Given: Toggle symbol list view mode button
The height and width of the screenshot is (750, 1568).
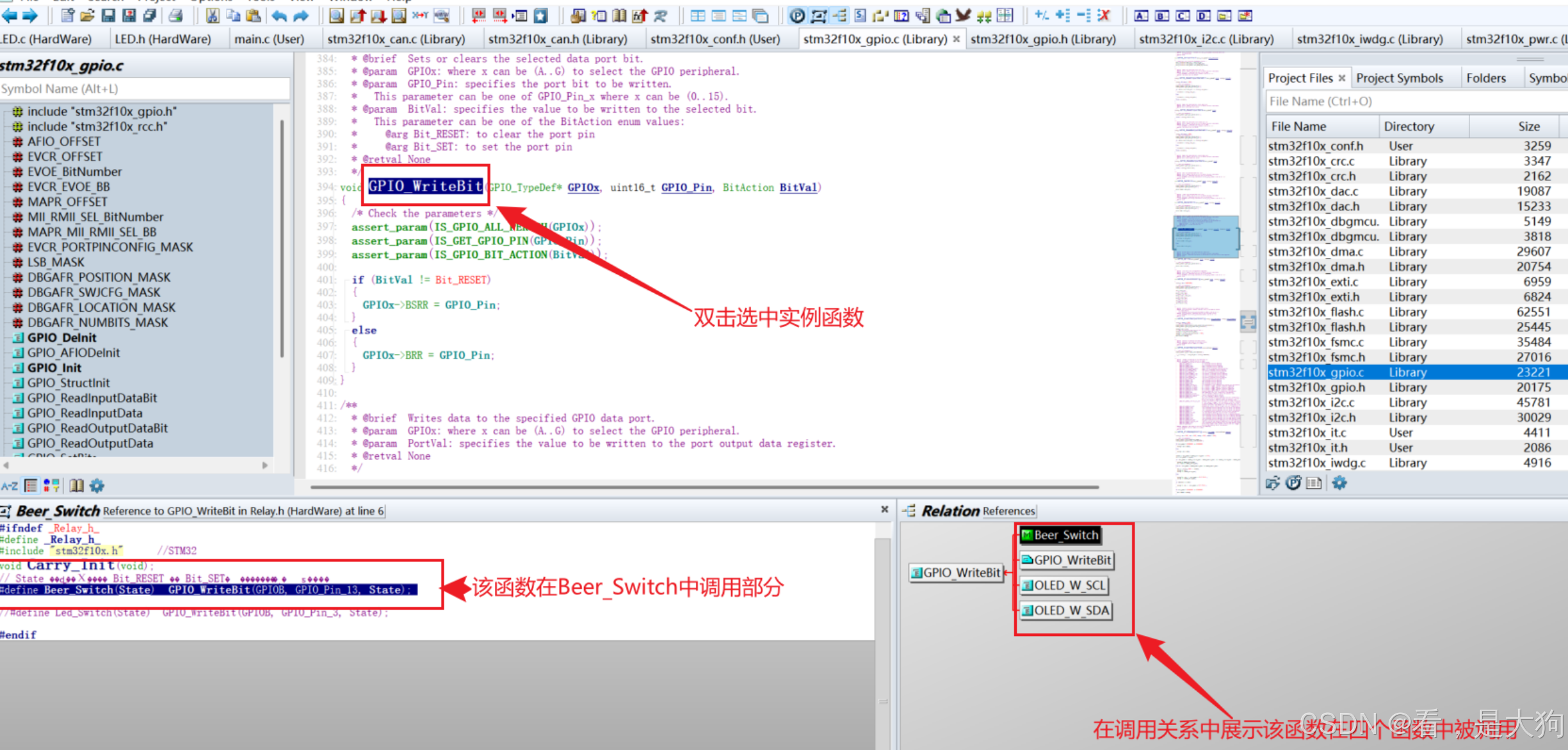Looking at the screenshot, I should click(x=30, y=486).
